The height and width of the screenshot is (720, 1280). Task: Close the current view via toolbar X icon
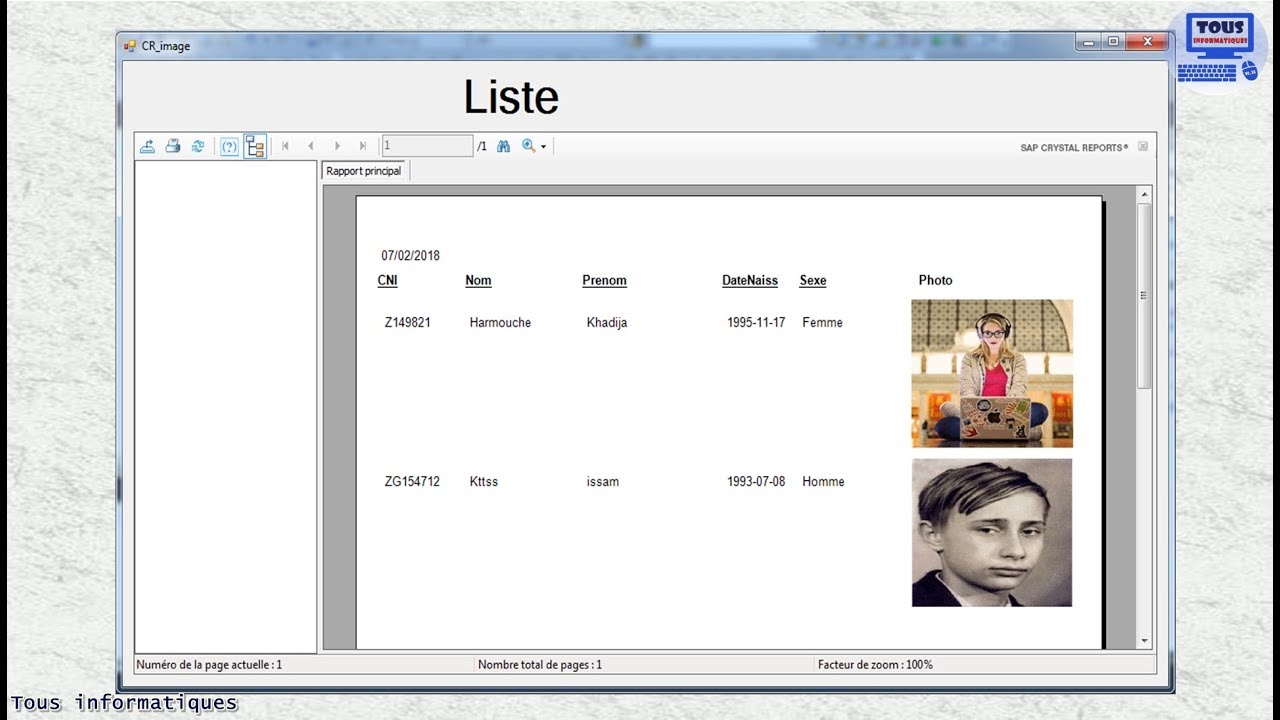coord(1143,146)
